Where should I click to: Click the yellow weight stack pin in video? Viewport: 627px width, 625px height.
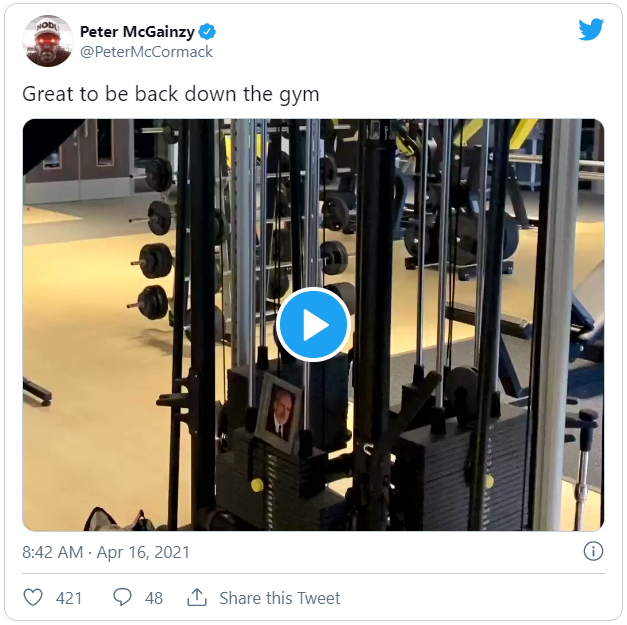pos(257,485)
